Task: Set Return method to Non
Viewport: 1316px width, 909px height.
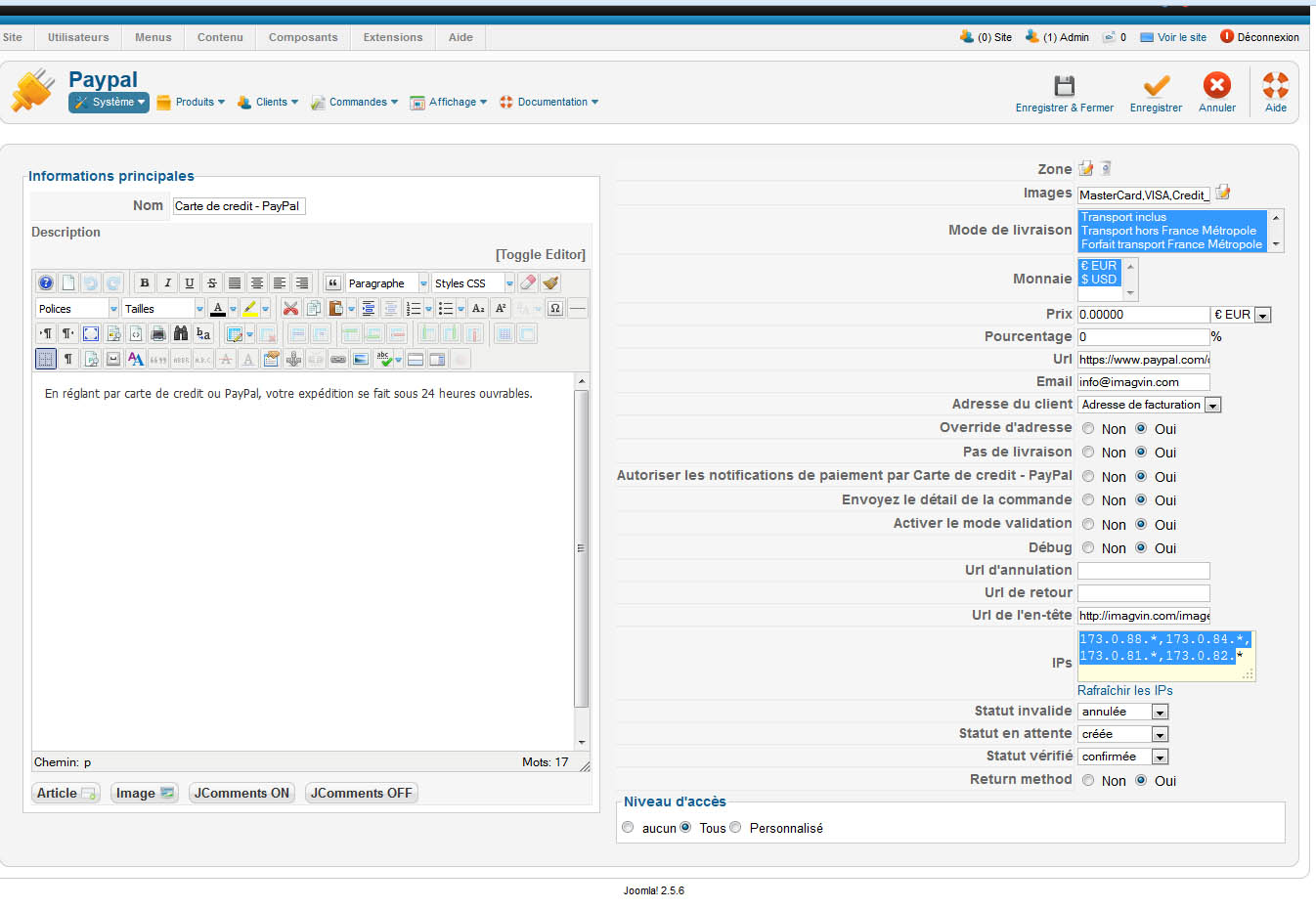Action: point(1088,780)
